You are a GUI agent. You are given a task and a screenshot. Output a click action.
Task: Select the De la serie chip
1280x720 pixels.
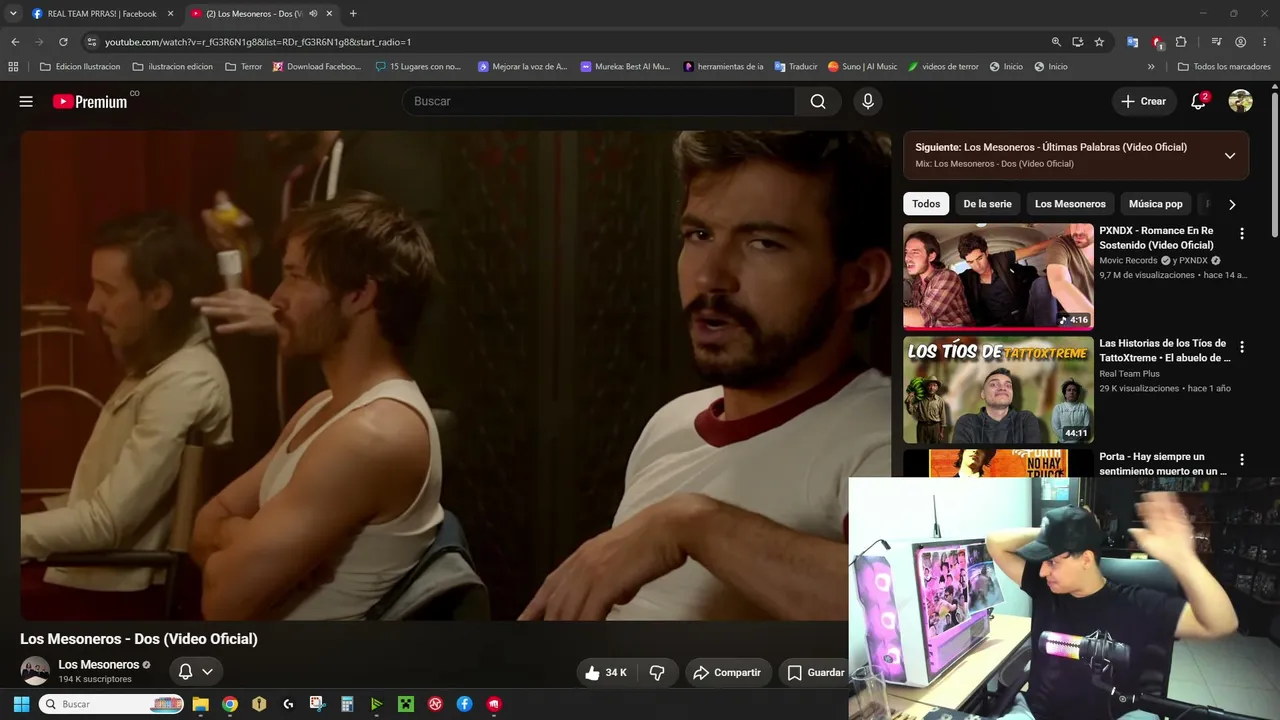(987, 204)
